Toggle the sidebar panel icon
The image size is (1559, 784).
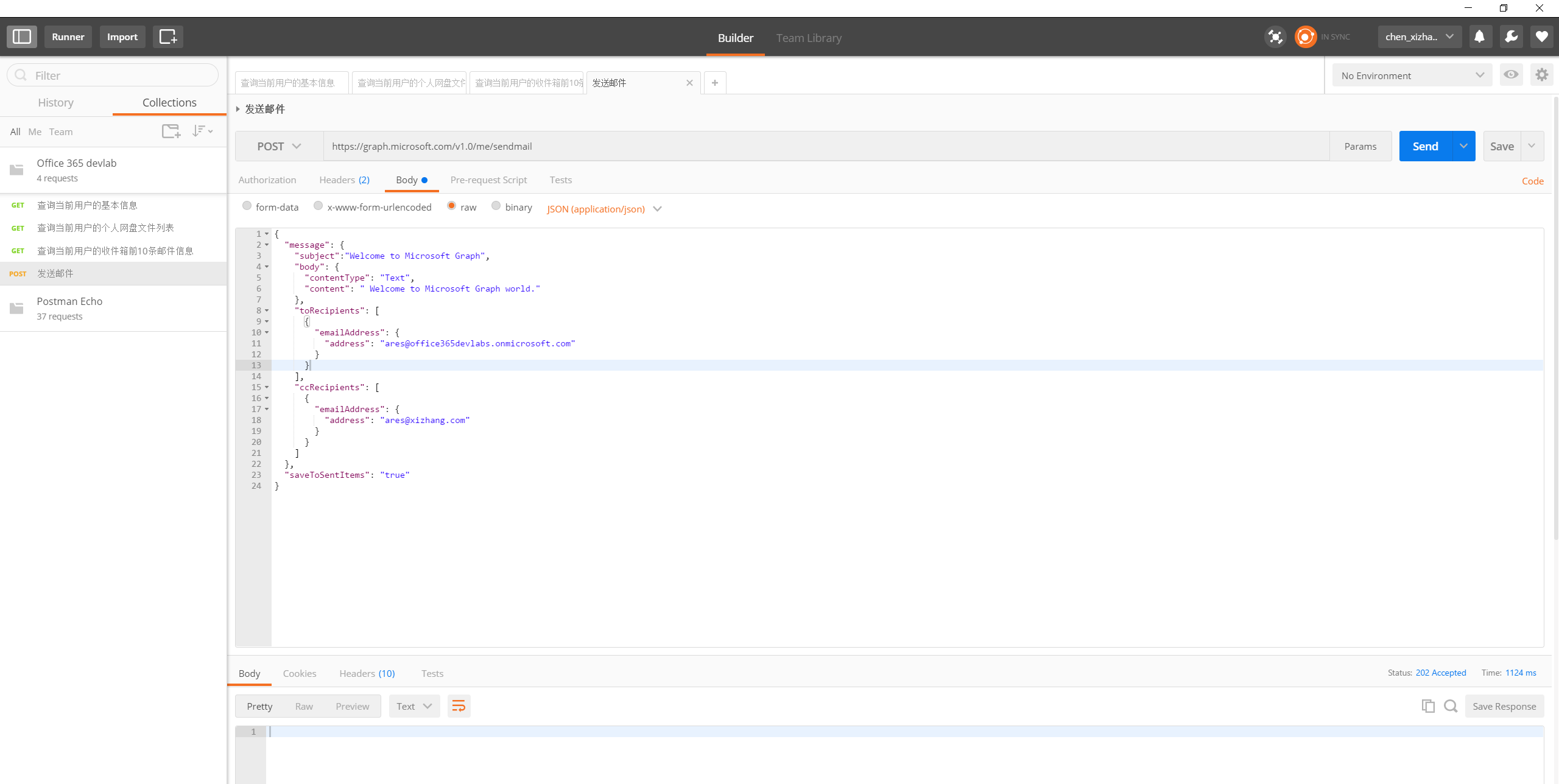click(x=22, y=37)
